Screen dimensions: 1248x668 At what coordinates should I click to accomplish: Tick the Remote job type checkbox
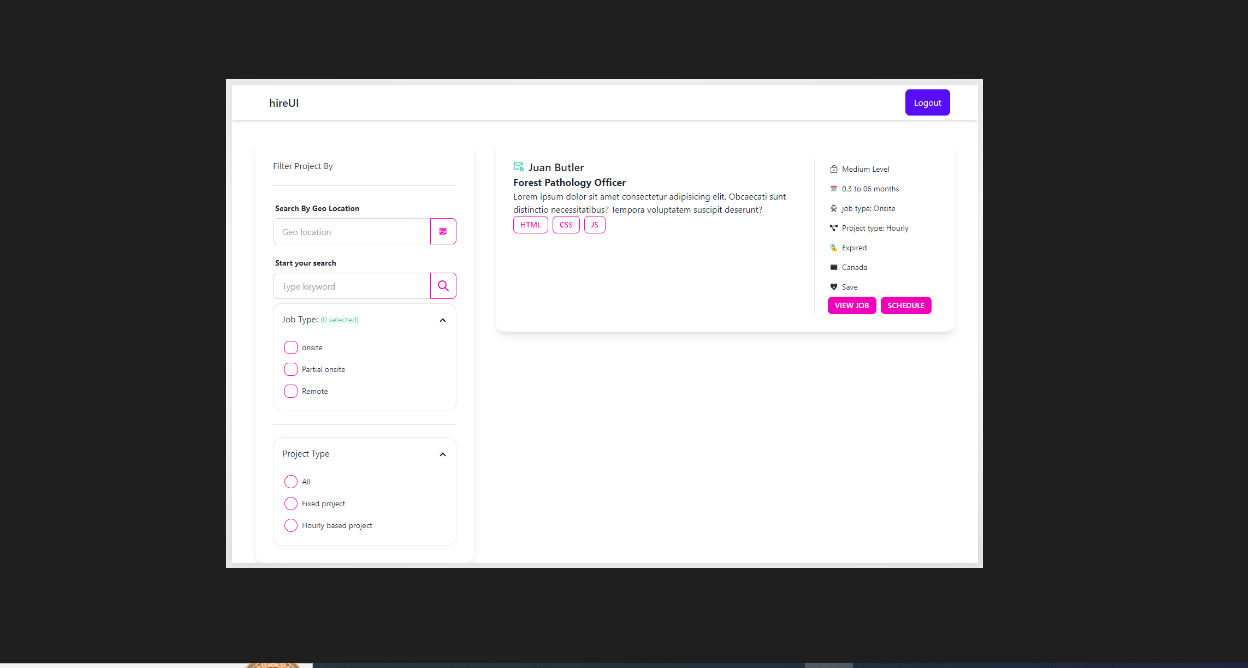point(291,391)
